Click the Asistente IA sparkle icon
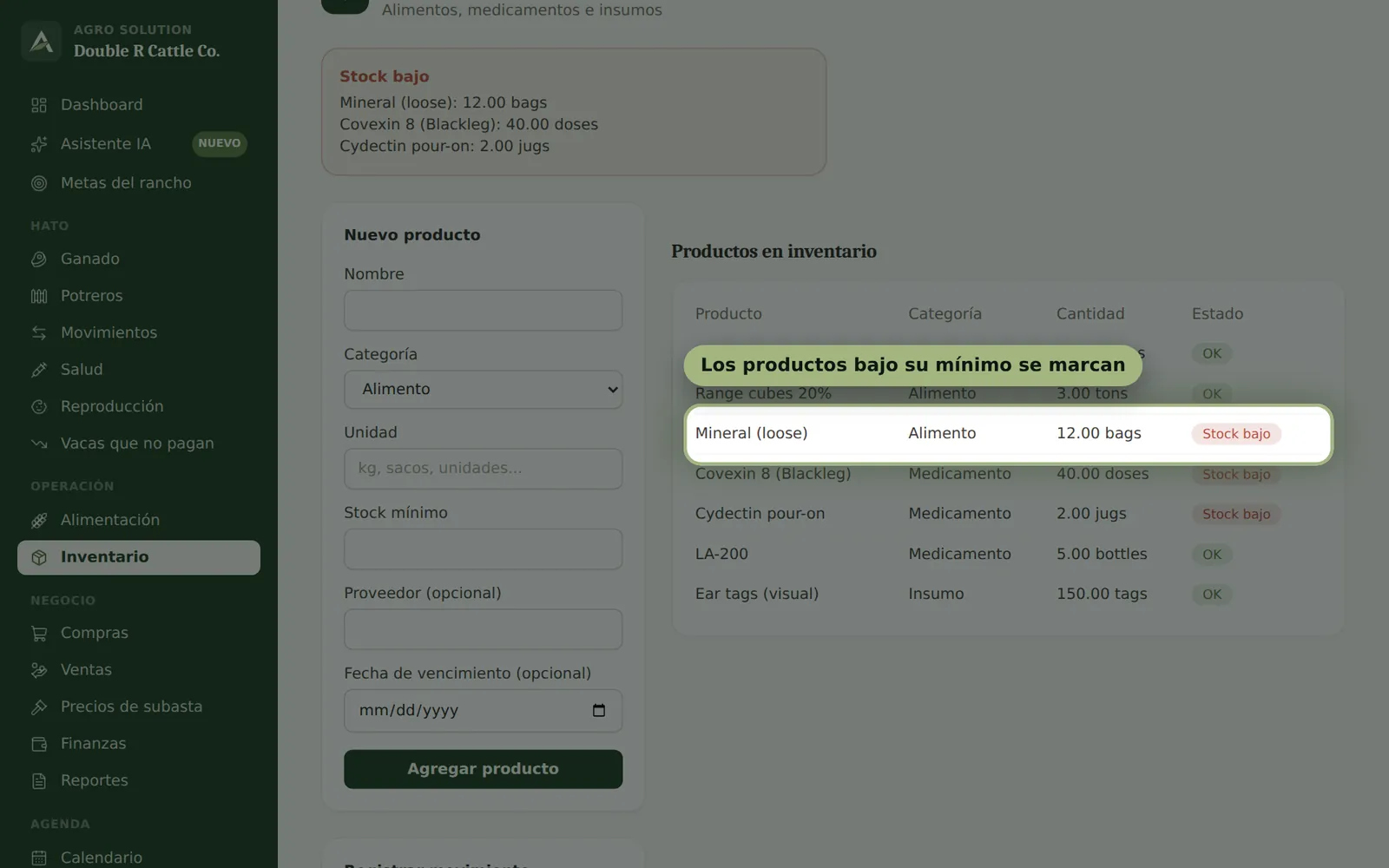The width and height of the screenshot is (1389, 868). click(x=39, y=144)
